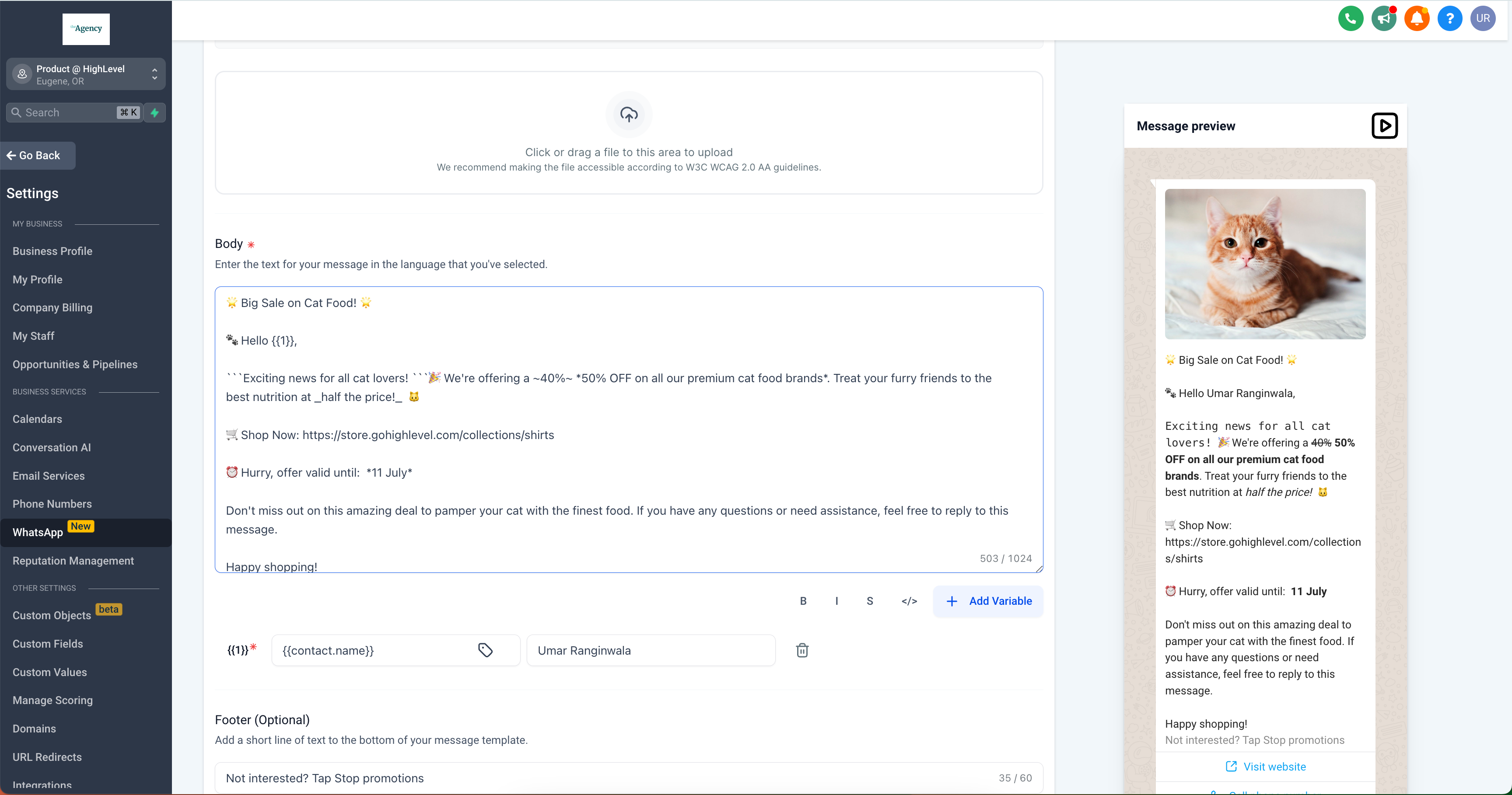Click the lightning bolt quick actions icon
This screenshot has width=1512, height=795.
155,113
